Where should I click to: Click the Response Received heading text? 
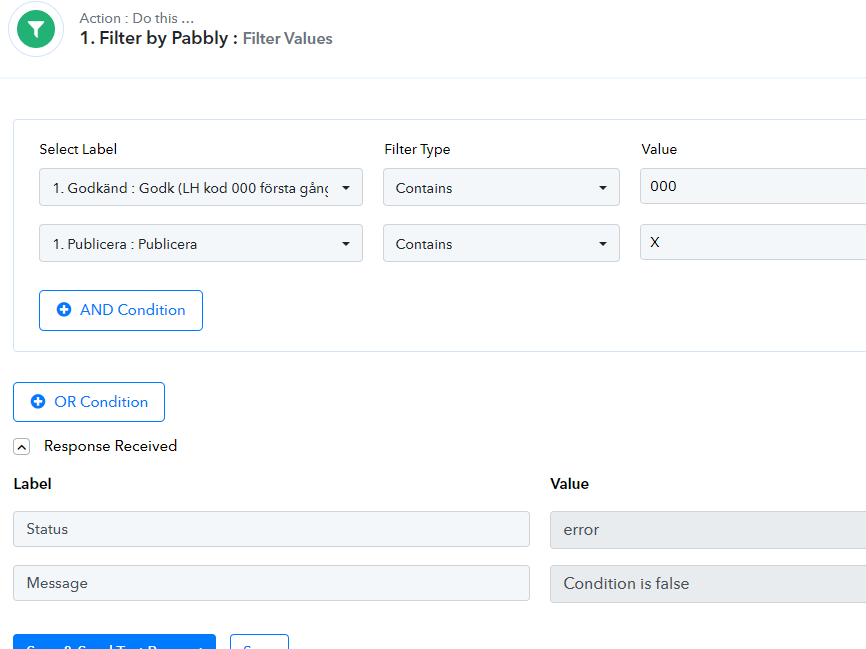(110, 446)
